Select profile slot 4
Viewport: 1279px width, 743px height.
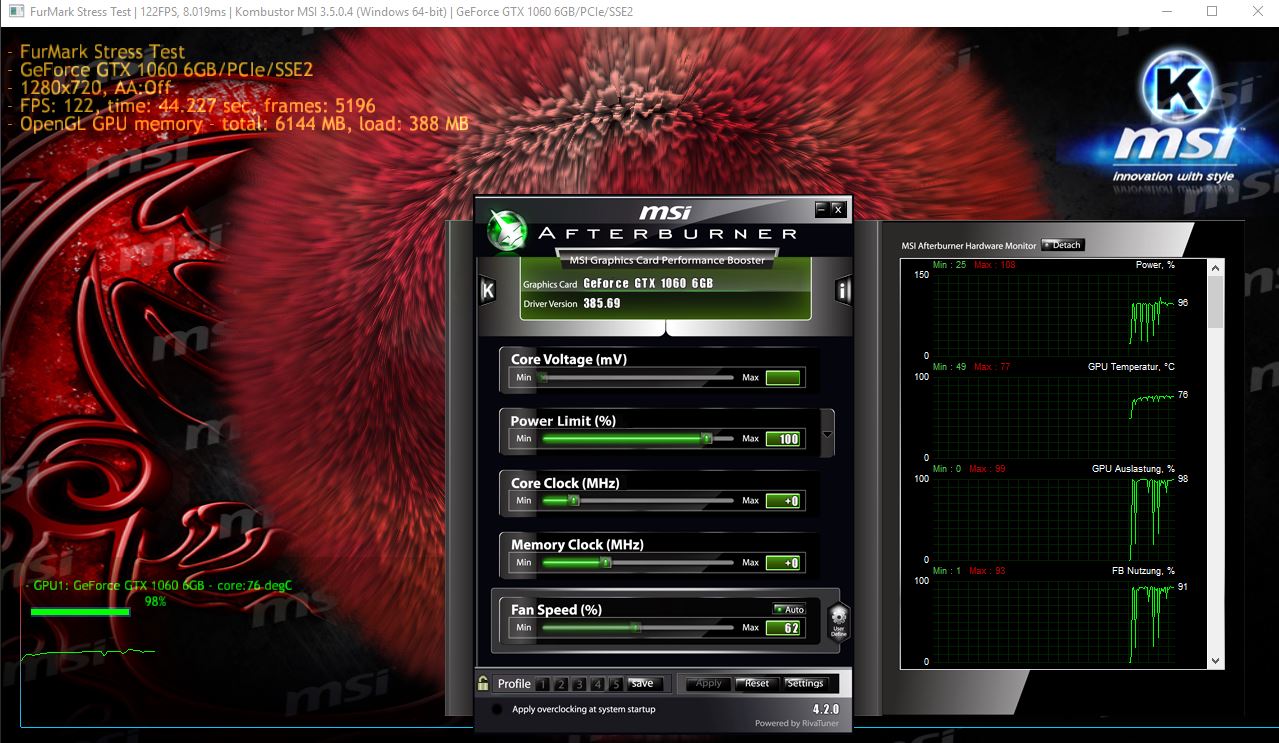tap(597, 684)
